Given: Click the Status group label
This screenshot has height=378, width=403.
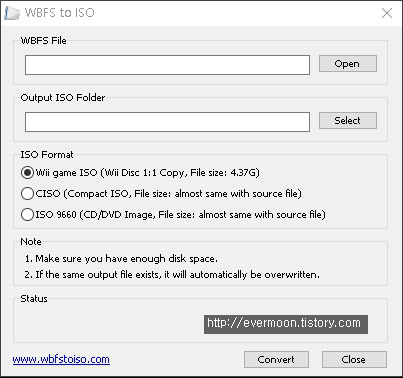Looking at the screenshot, I should point(34,298).
